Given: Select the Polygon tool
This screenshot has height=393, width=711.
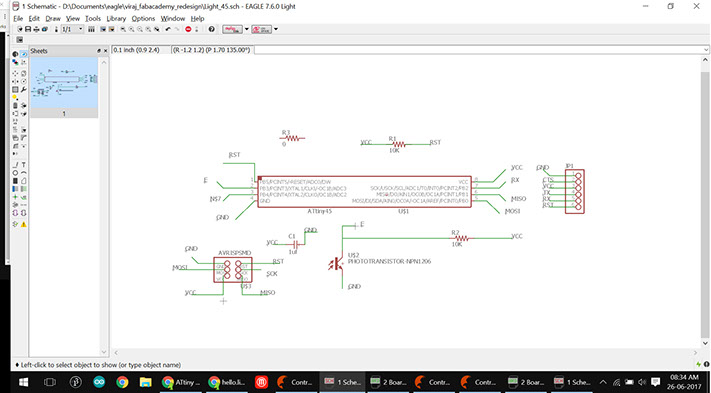Looking at the screenshot, I should [24, 181].
